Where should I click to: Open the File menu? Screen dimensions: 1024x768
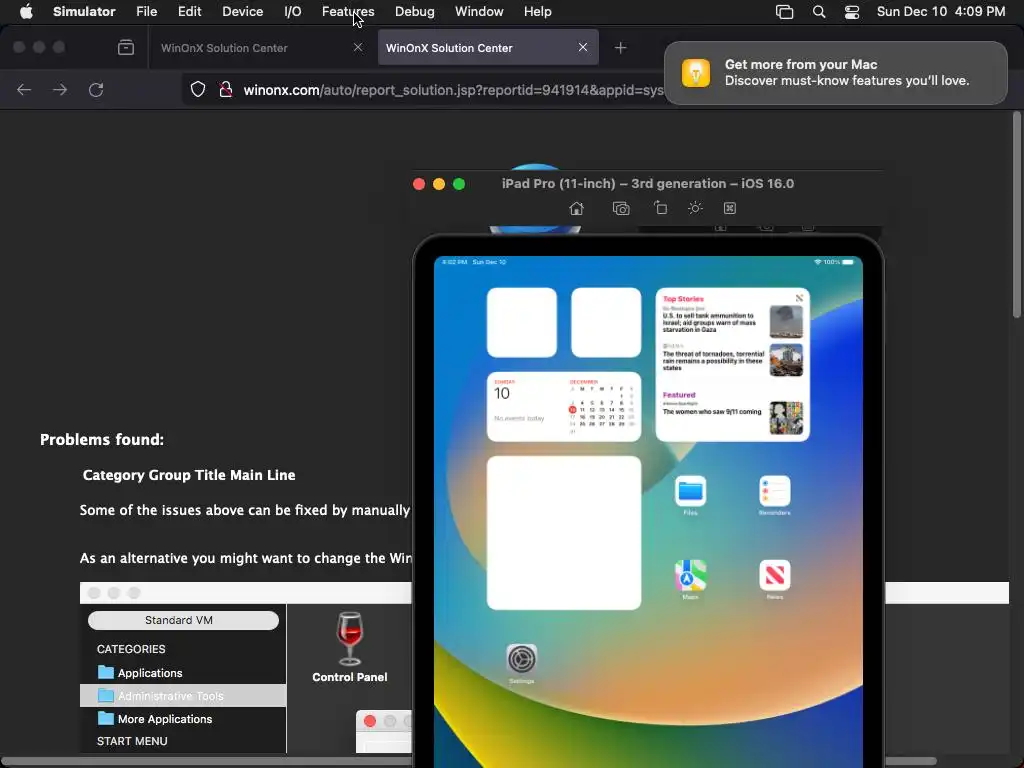coord(146,12)
